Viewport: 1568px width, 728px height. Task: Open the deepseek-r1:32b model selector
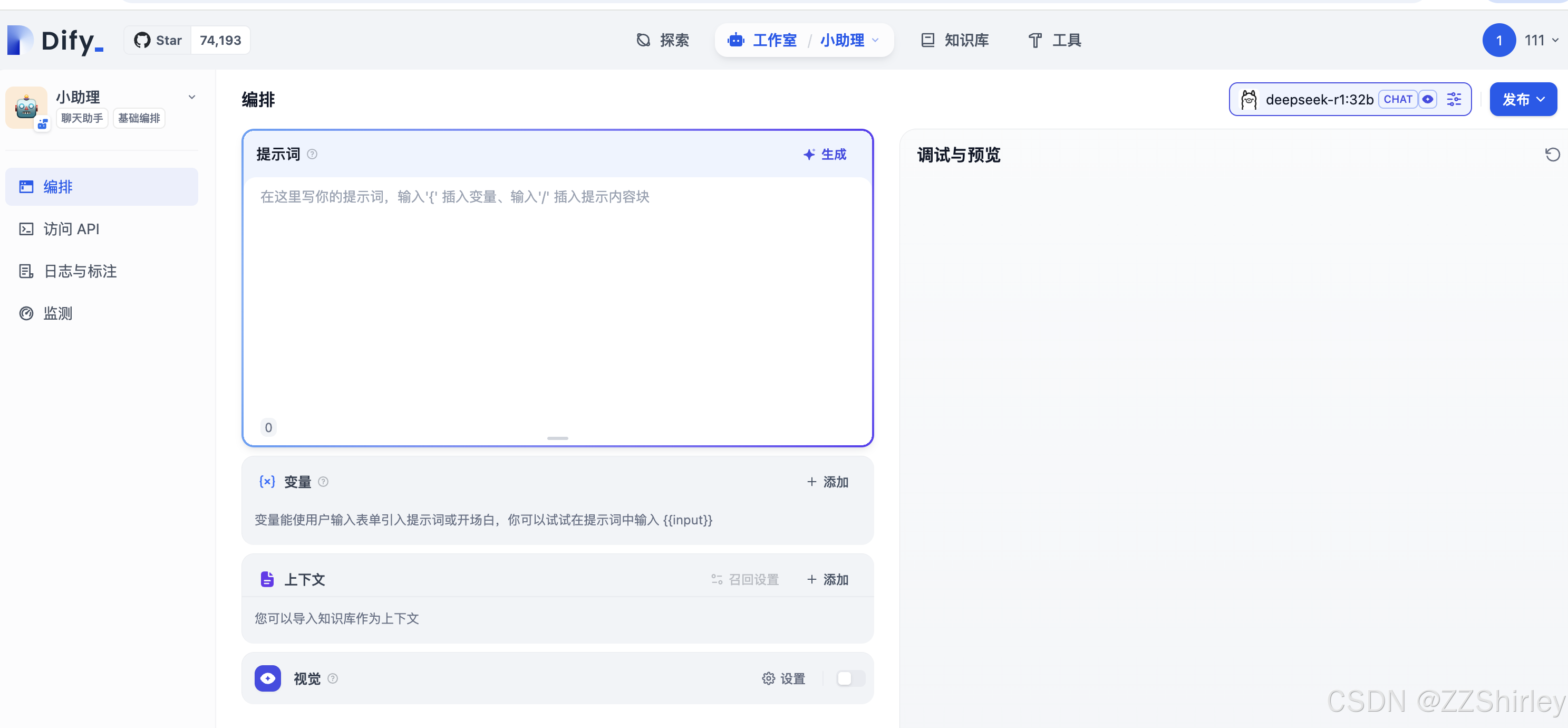(1320, 99)
